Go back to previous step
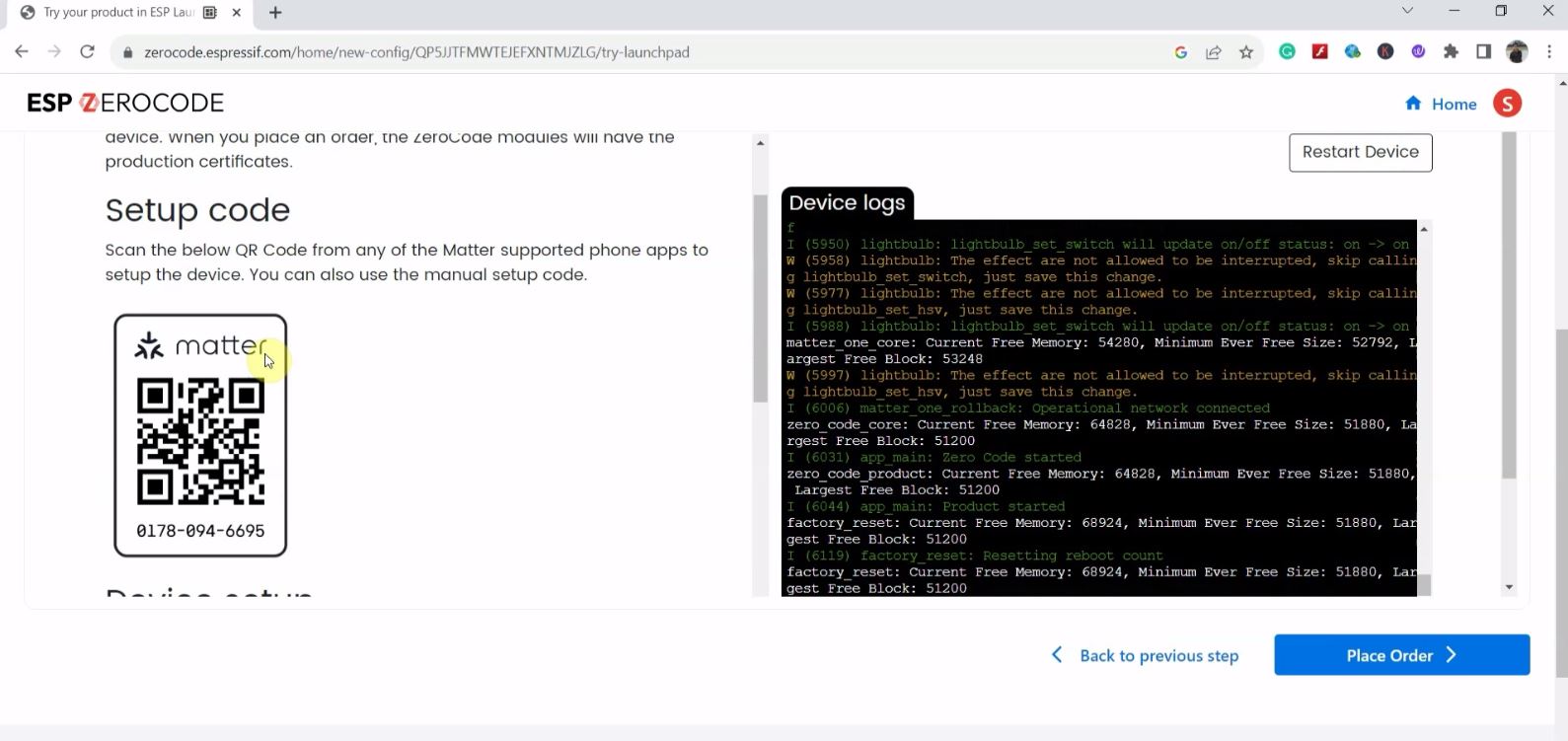 pos(1145,656)
